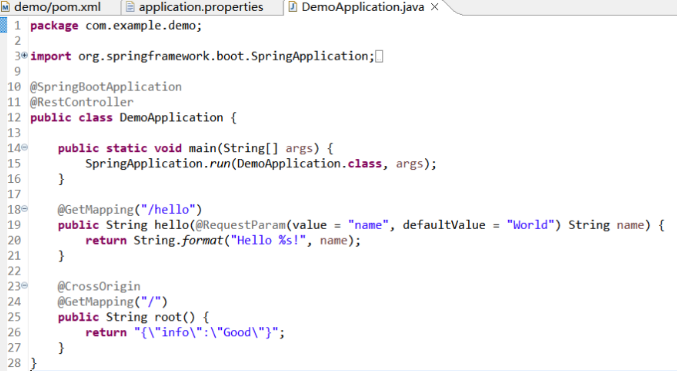
Task: Click the DemoApplication class name
Action: point(171,117)
